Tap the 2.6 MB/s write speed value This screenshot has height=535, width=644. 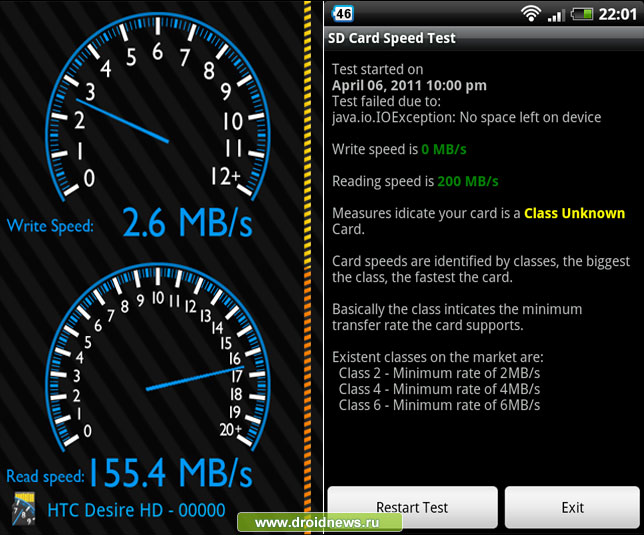pyautogui.click(x=187, y=223)
